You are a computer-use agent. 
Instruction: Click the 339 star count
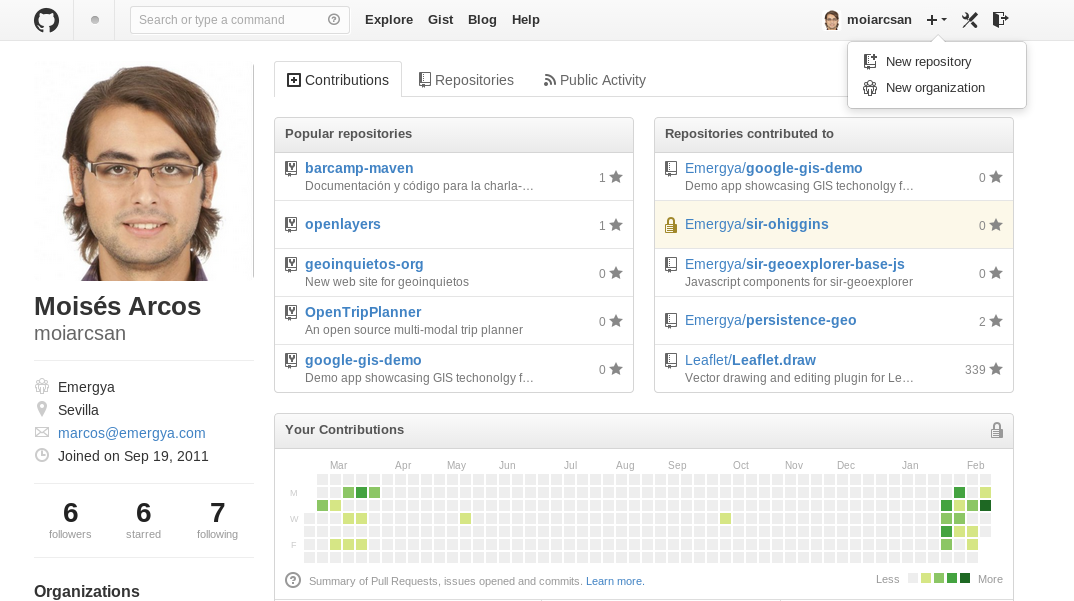coord(975,369)
